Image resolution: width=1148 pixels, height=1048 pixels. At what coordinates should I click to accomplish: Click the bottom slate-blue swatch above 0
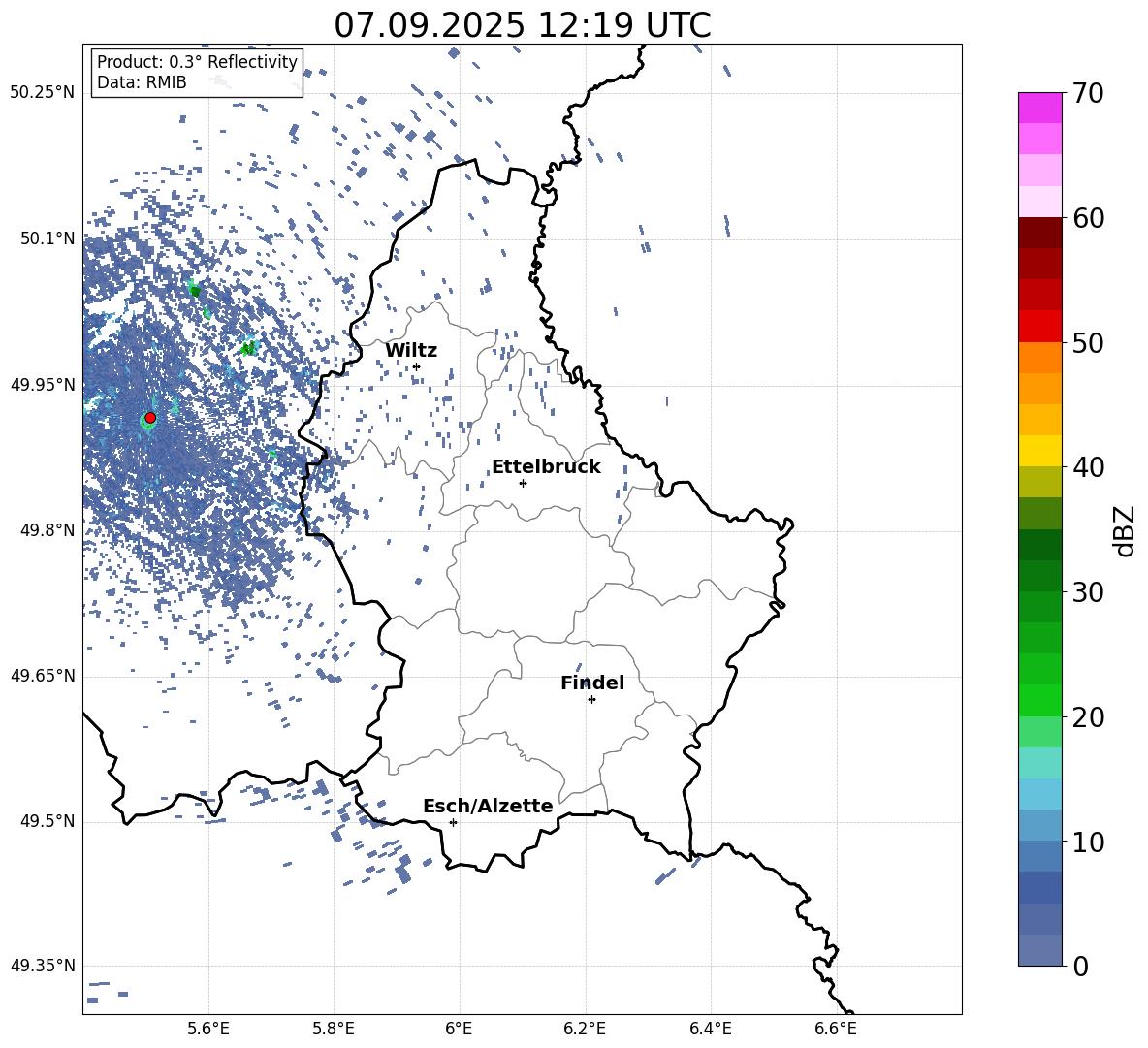pos(1039,950)
